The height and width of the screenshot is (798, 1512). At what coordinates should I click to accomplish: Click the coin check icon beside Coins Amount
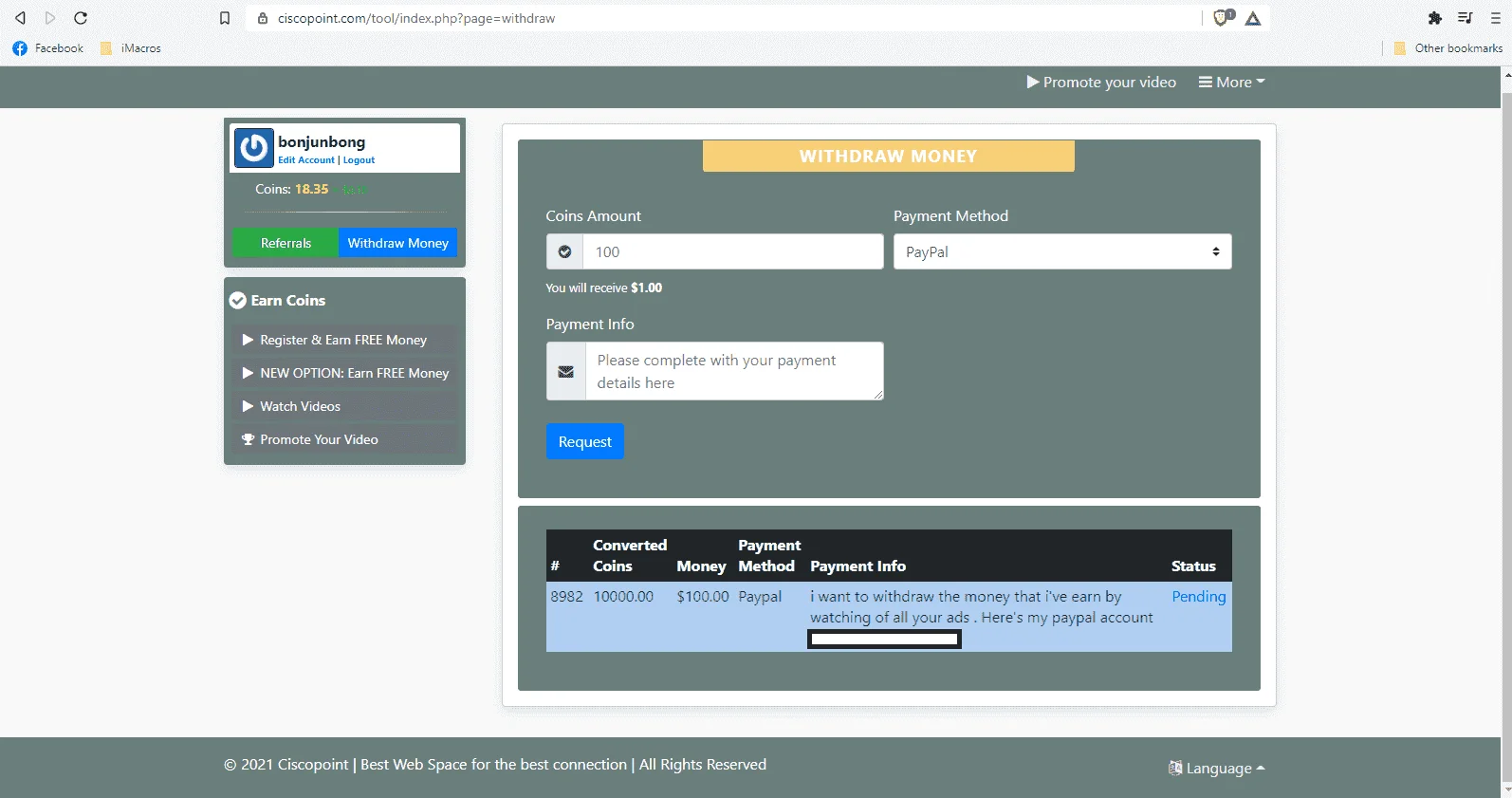[x=565, y=252]
